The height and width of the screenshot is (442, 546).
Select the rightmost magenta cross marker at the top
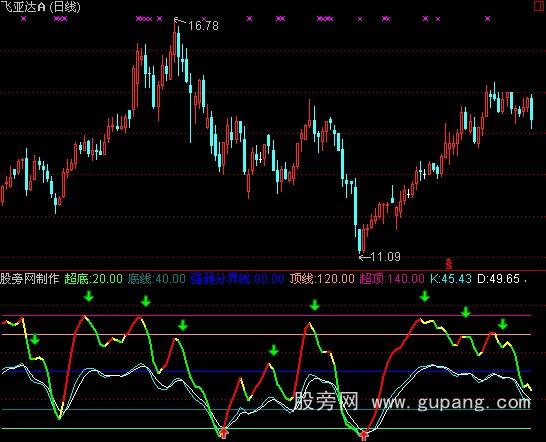click(x=488, y=18)
